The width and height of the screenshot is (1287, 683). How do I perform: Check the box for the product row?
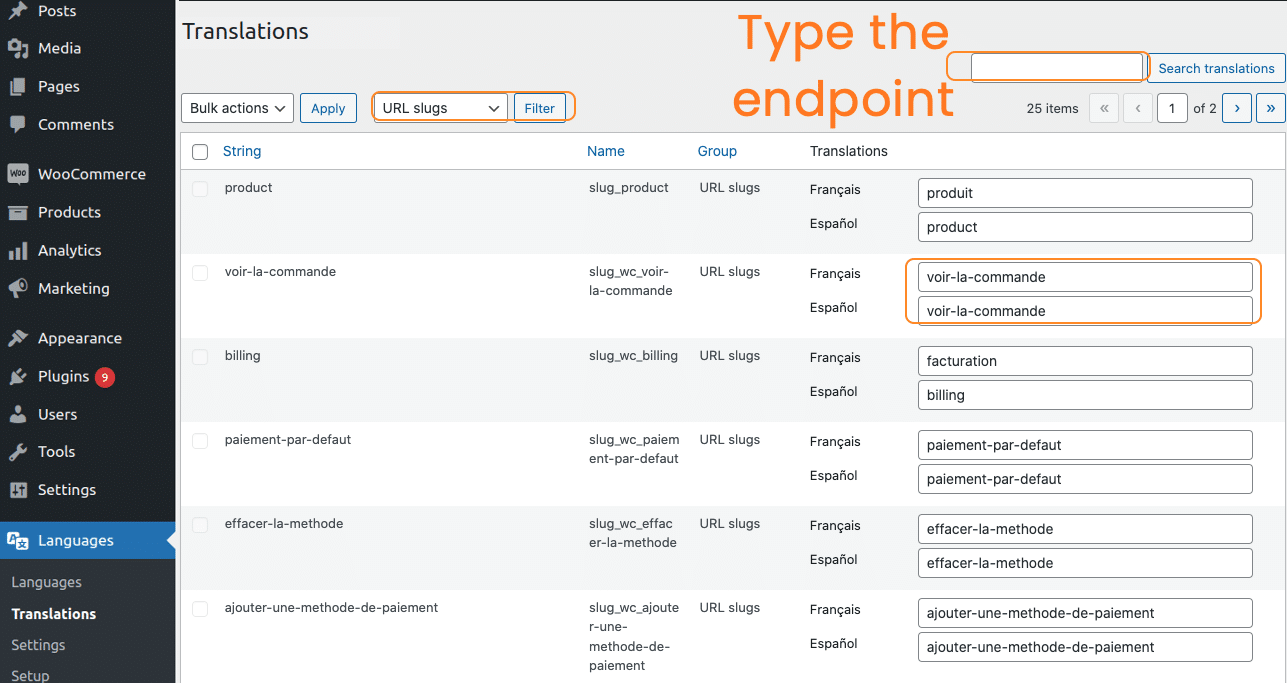click(x=200, y=188)
